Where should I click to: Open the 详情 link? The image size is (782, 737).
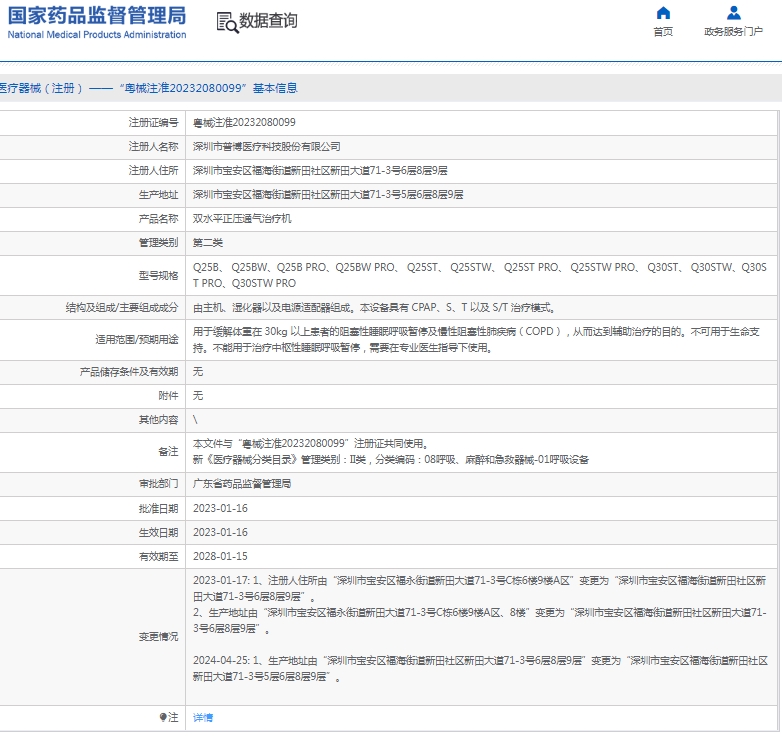[x=203, y=717]
